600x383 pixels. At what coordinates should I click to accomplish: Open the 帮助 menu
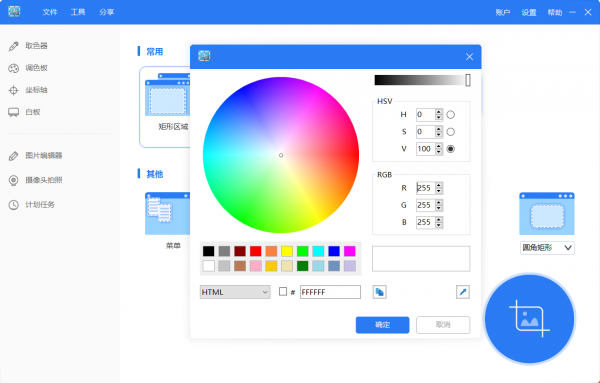click(554, 13)
